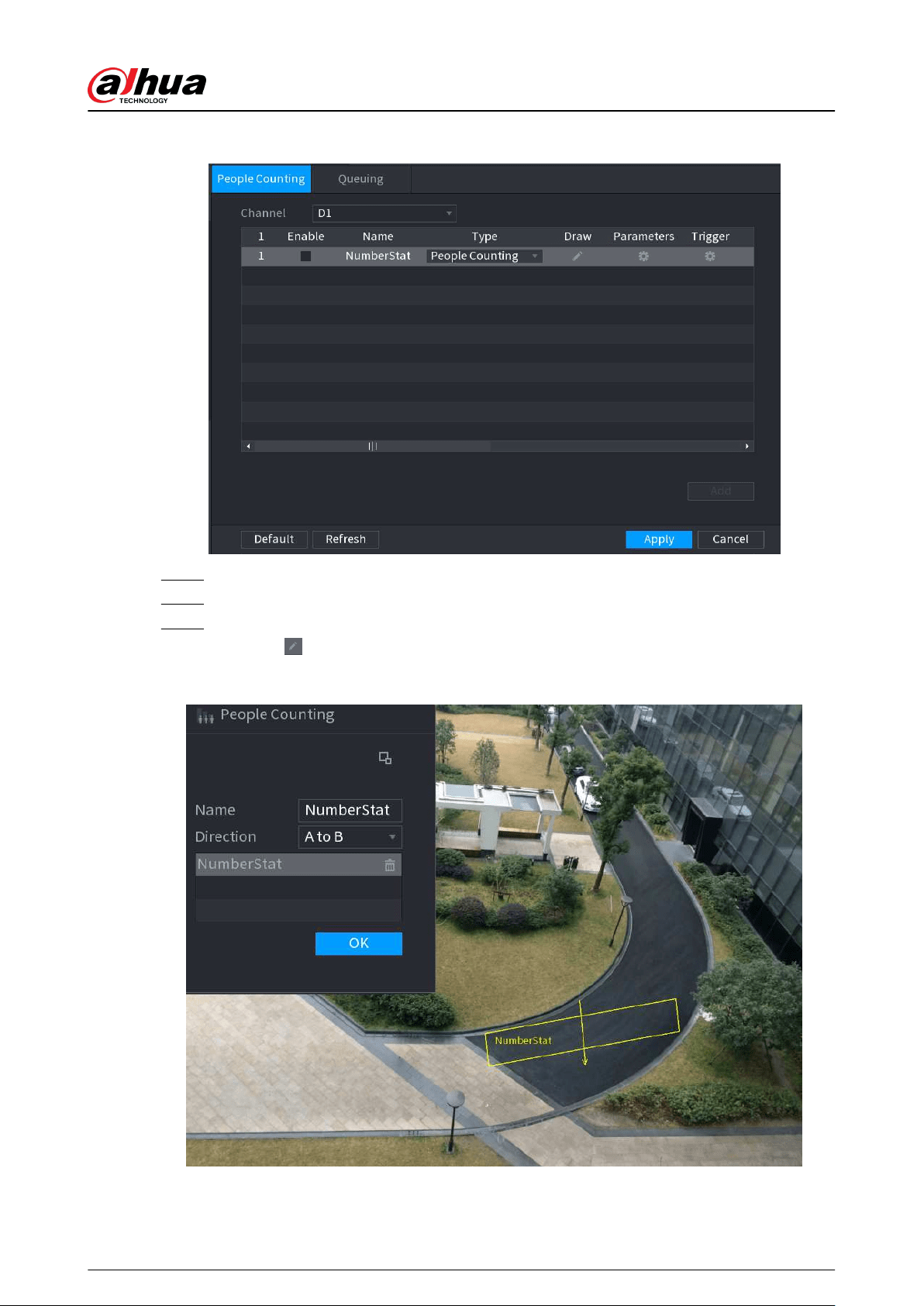Click the yellow direction arrow tip on video

pos(585,1062)
